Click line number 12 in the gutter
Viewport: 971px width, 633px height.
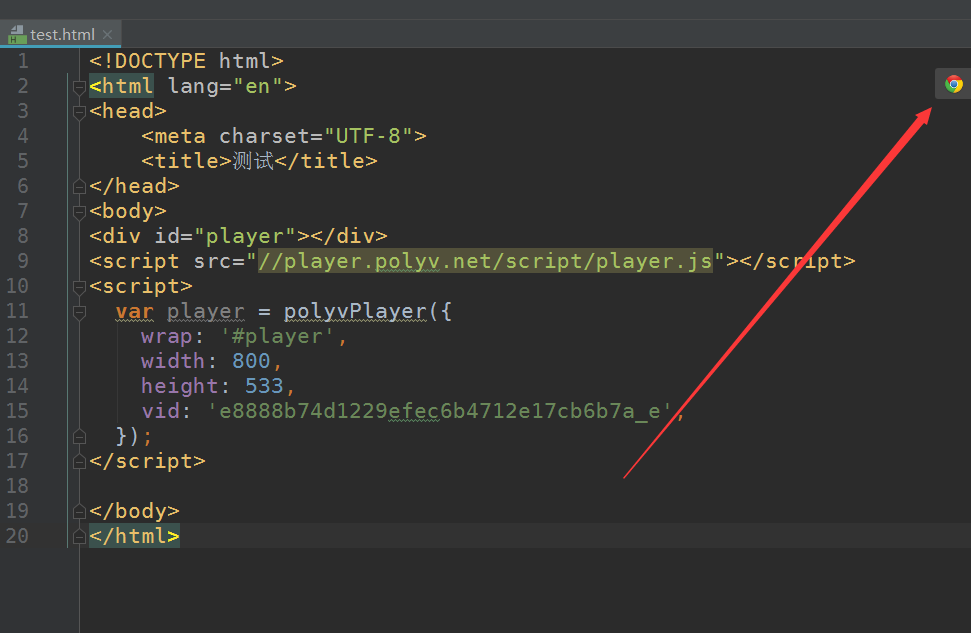point(17,336)
